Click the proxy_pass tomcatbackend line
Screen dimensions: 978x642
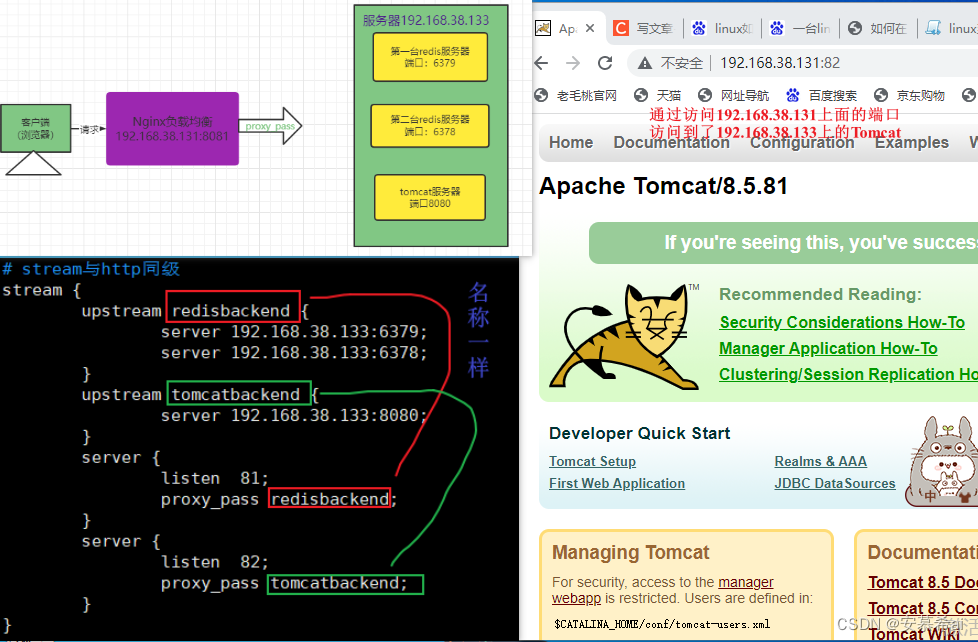pyautogui.click(x=284, y=583)
